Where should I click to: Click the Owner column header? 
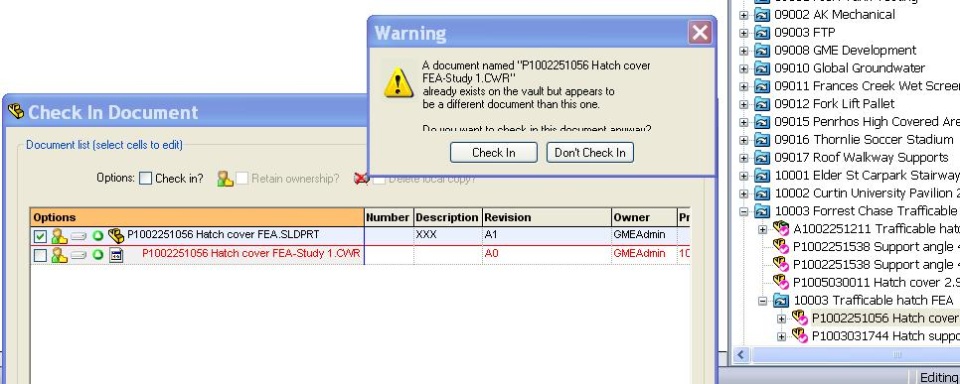pos(644,217)
